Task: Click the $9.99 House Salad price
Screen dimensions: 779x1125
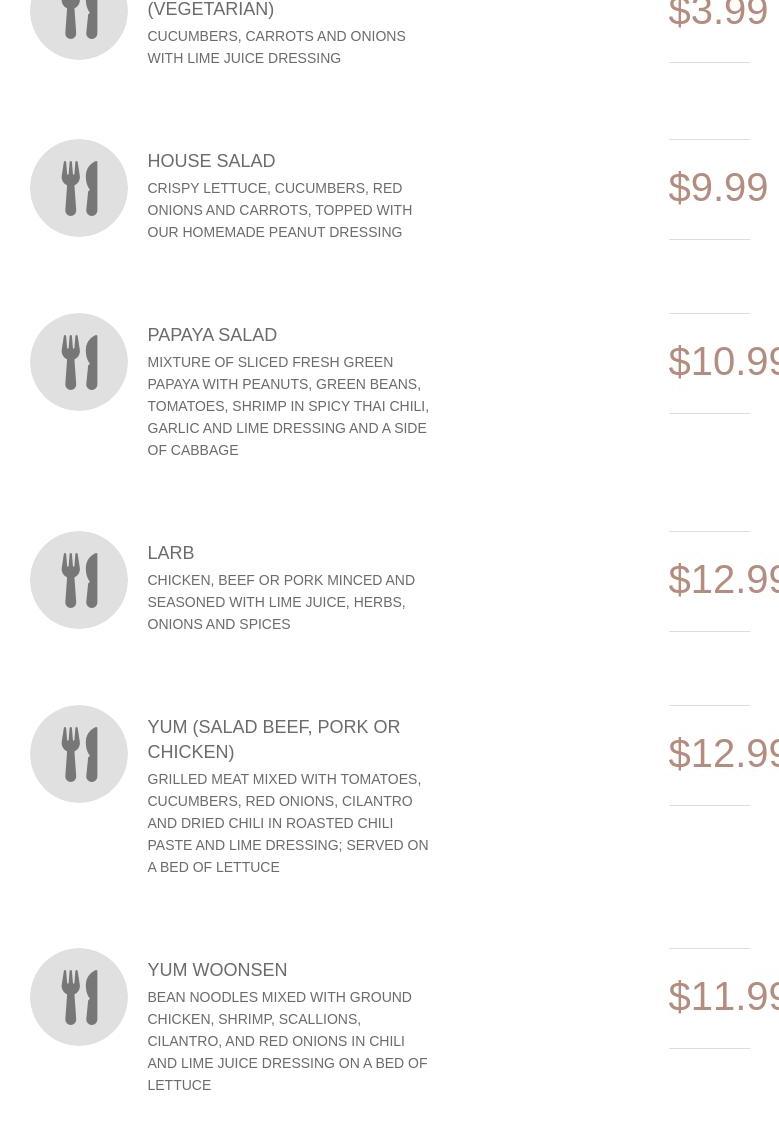Action: 718,188
